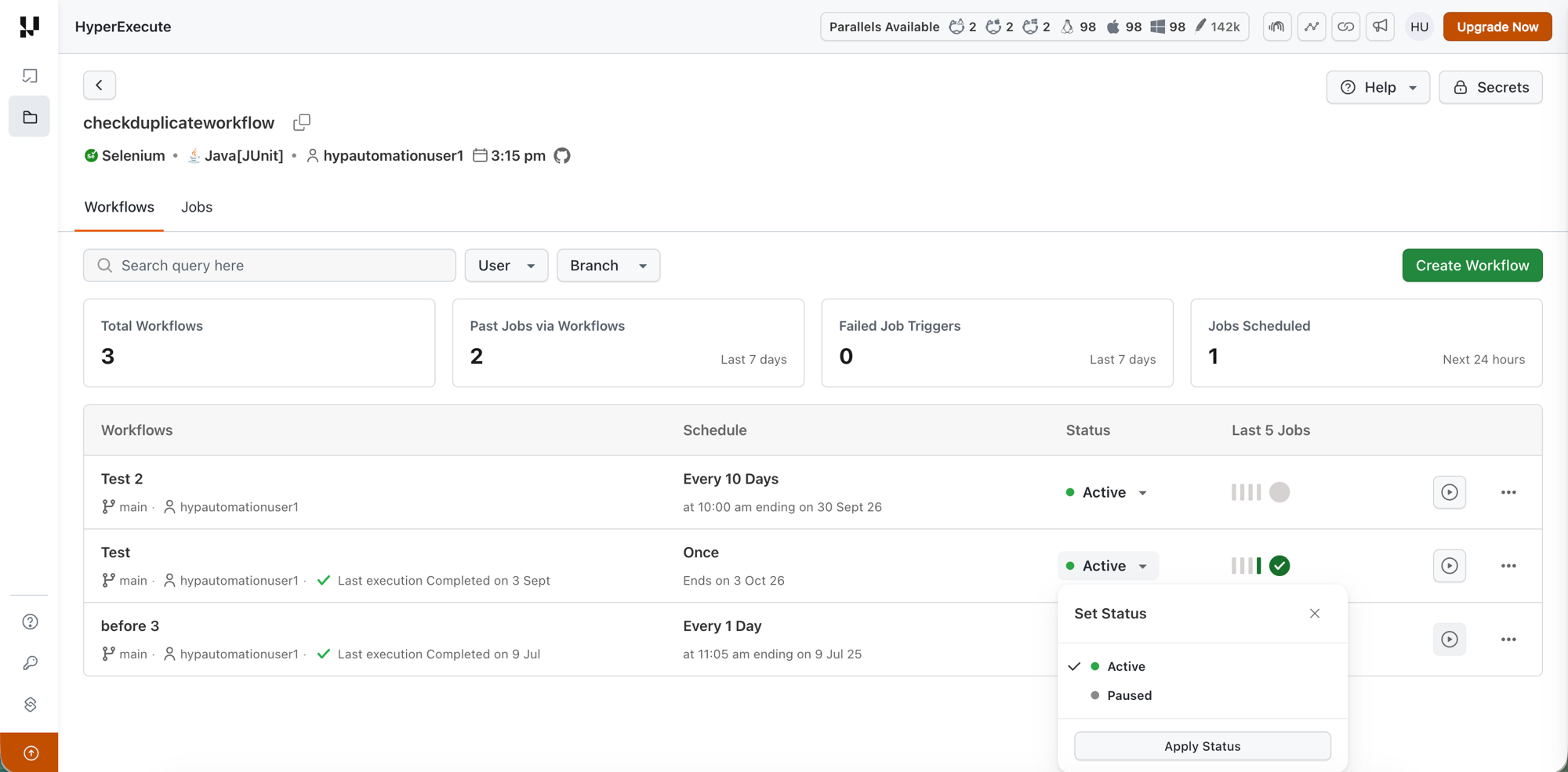Open the projects folder sidebar icon
1568x772 pixels.
point(30,117)
